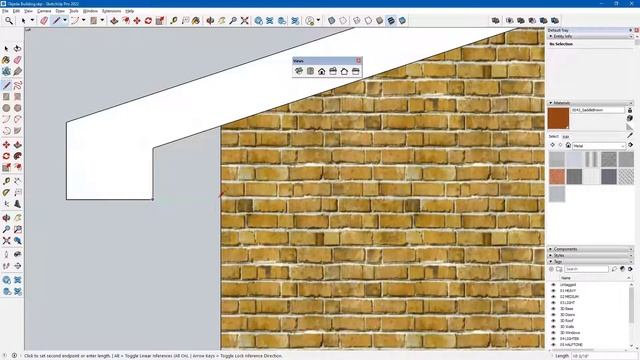Open the Camera menu
This screenshot has width=640, height=360.
click(x=44, y=11)
